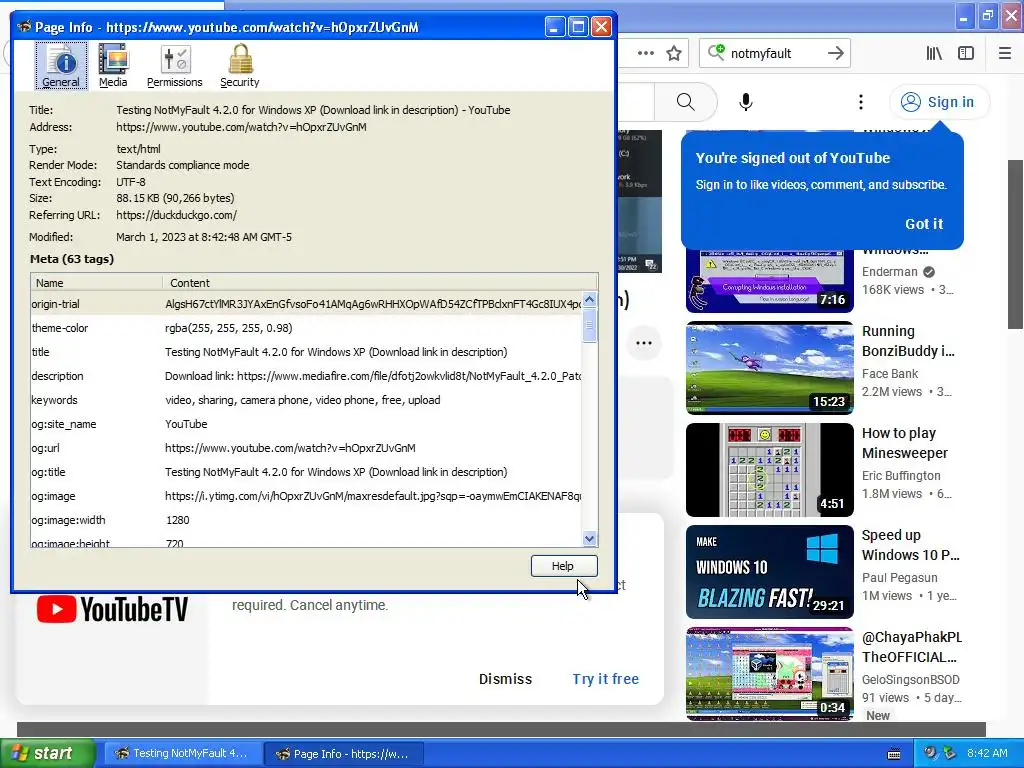
Task: Click Try it free on YouTube TV promo
Action: pos(605,679)
